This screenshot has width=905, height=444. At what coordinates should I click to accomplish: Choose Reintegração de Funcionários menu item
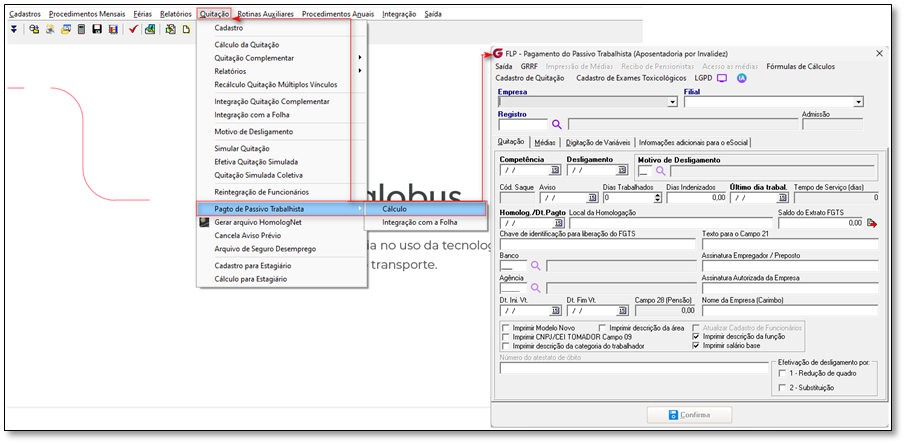click(261, 192)
